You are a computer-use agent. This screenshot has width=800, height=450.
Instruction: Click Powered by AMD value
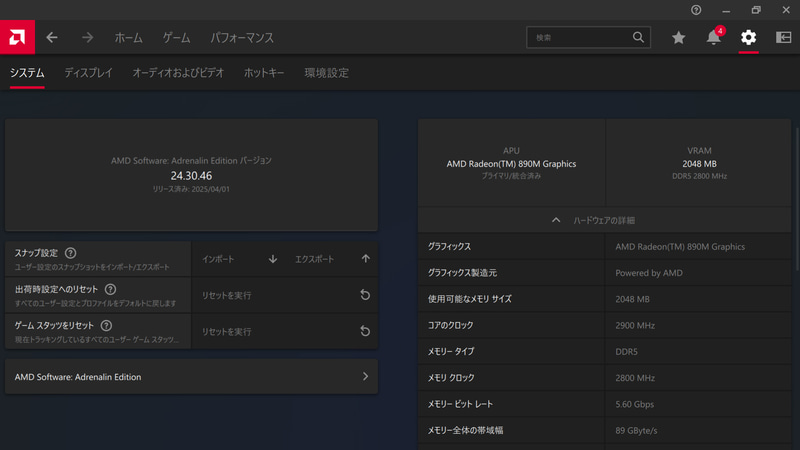pos(648,273)
